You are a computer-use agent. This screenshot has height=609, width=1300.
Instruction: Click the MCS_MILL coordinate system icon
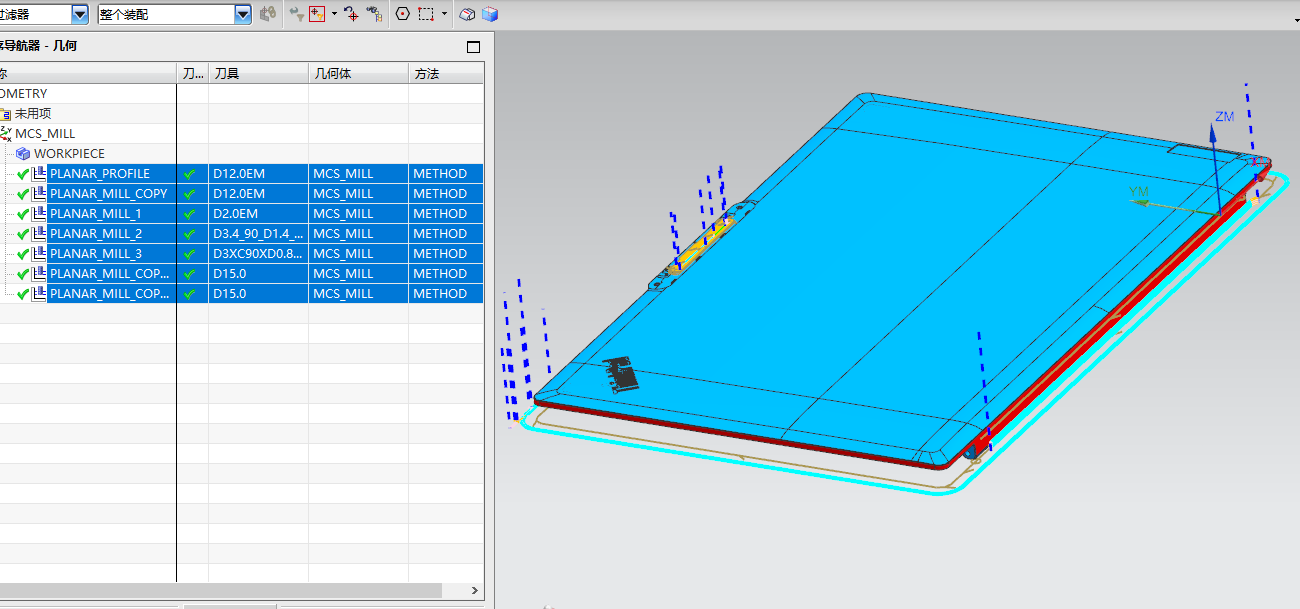(x=6, y=133)
